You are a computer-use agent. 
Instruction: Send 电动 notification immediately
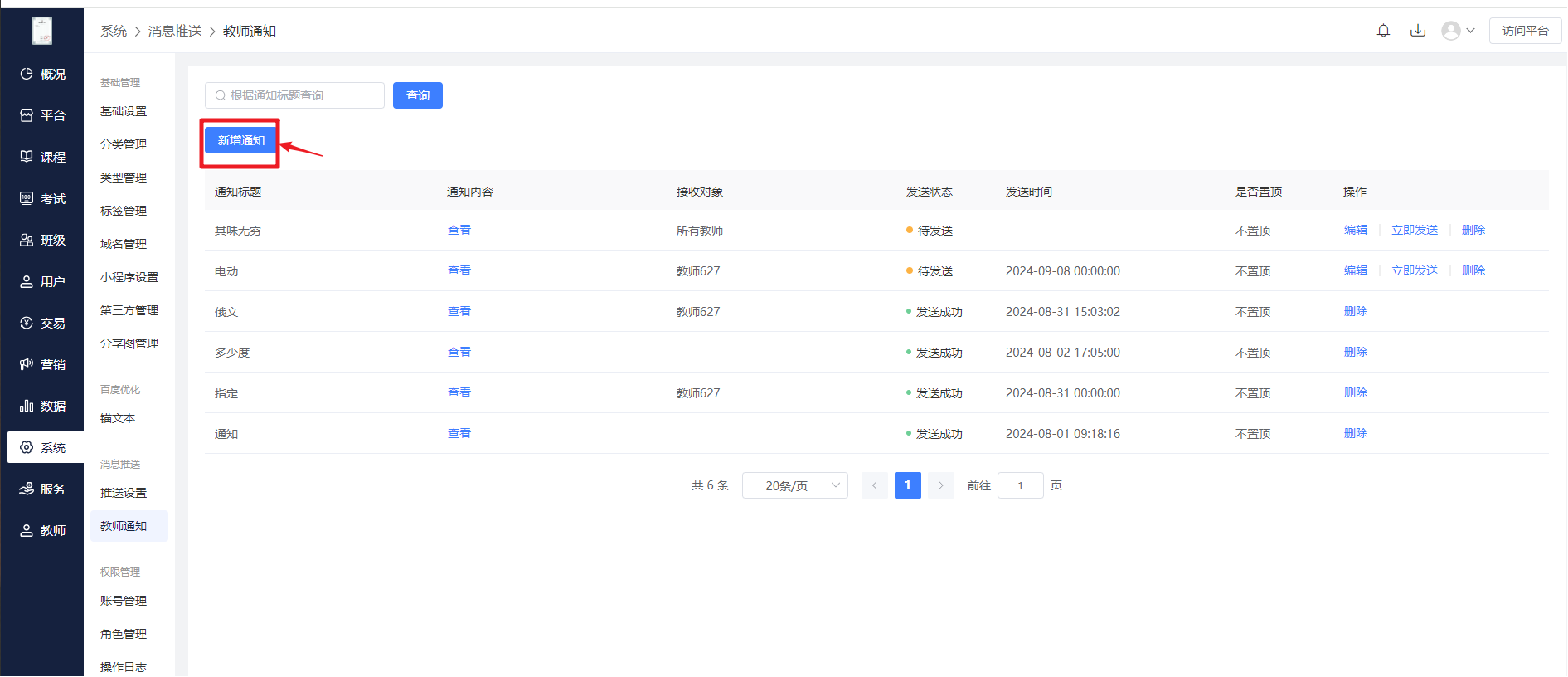coord(1415,270)
